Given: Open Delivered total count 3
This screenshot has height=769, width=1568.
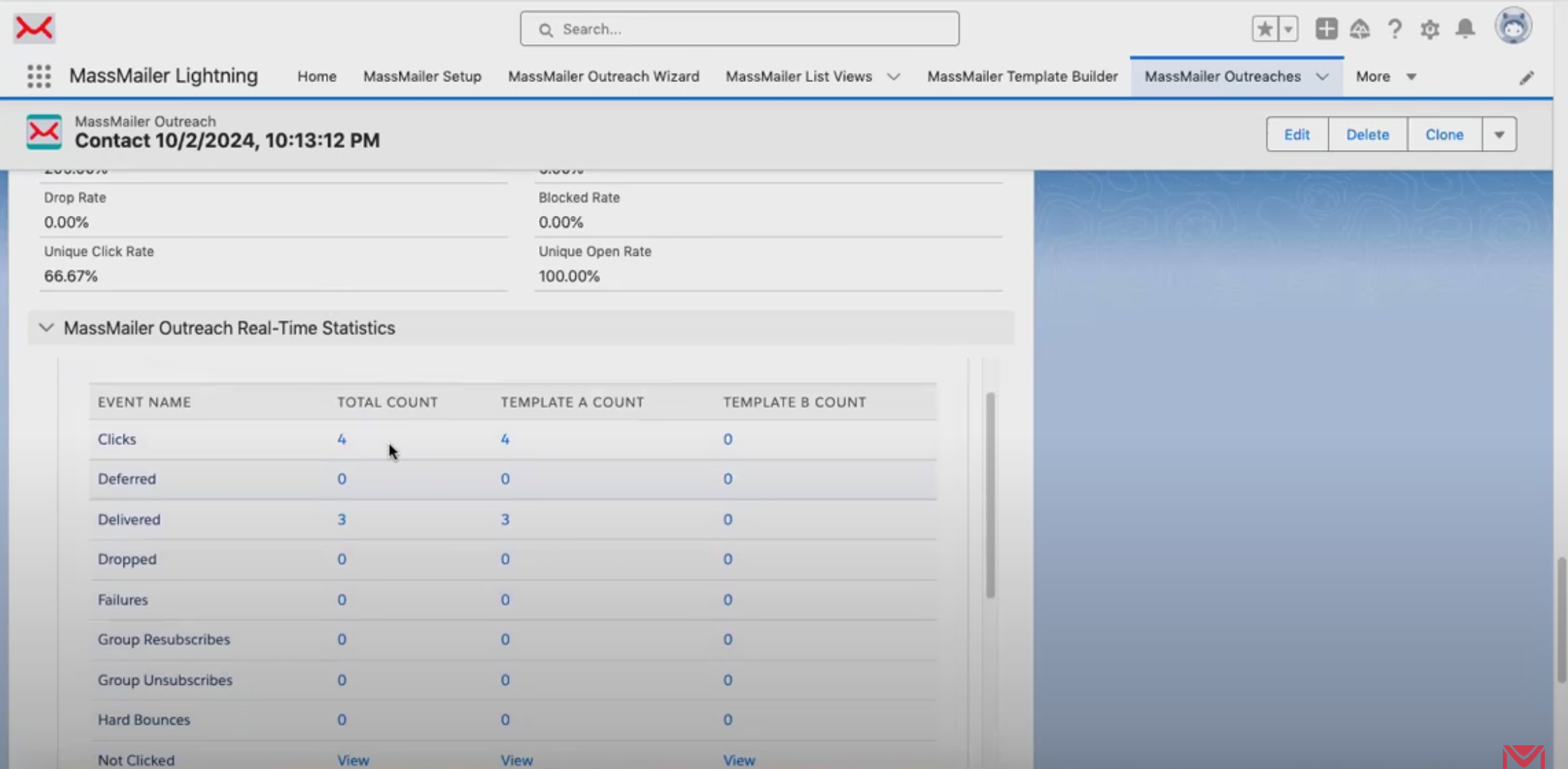Looking at the screenshot, I should 341,519.
